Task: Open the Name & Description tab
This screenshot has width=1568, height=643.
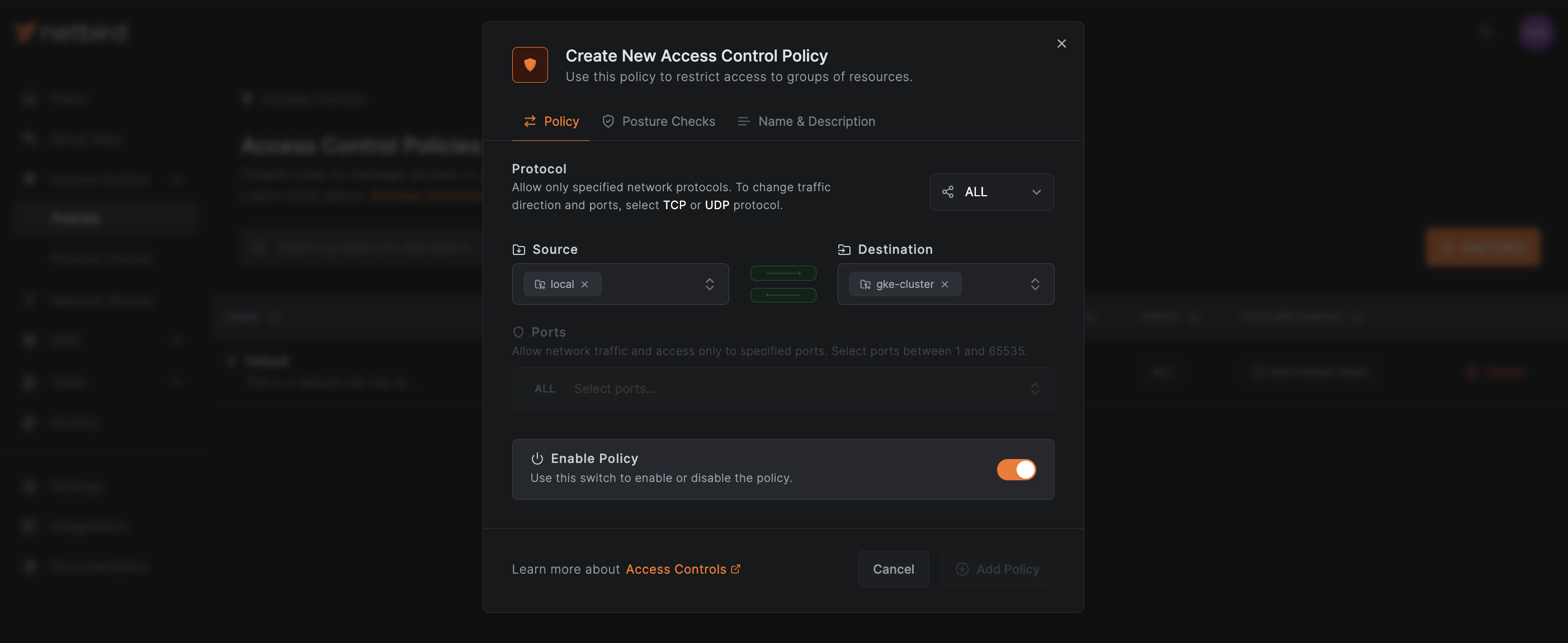Action: point(806,122)
